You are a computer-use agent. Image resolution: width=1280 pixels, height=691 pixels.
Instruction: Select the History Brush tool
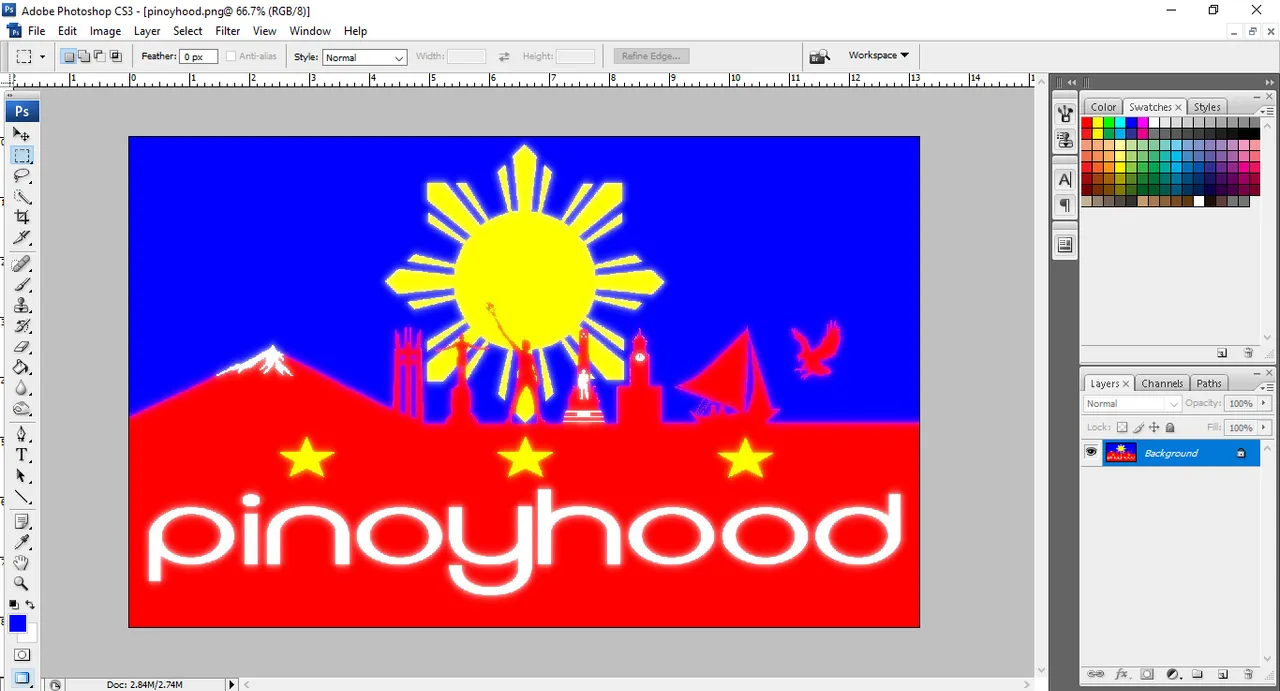(21, 326)
